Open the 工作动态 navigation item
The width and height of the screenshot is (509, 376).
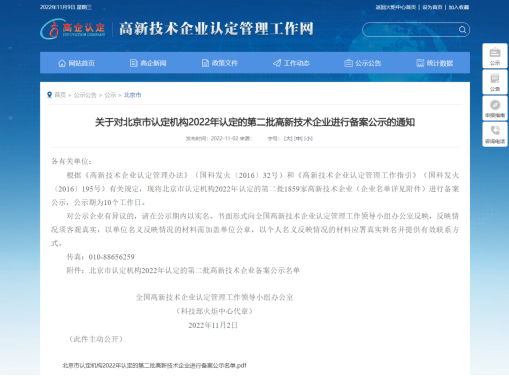click(x=291, y=63)
